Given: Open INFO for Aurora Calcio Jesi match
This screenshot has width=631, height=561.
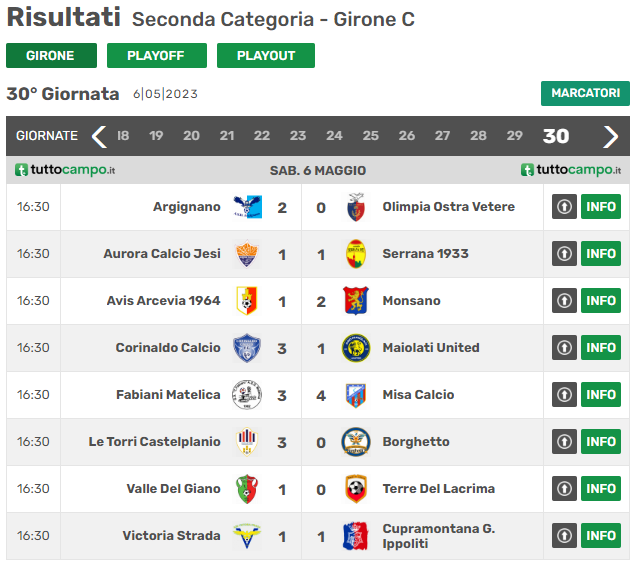Looking at the screenshot, I should (x=601, y=254).
